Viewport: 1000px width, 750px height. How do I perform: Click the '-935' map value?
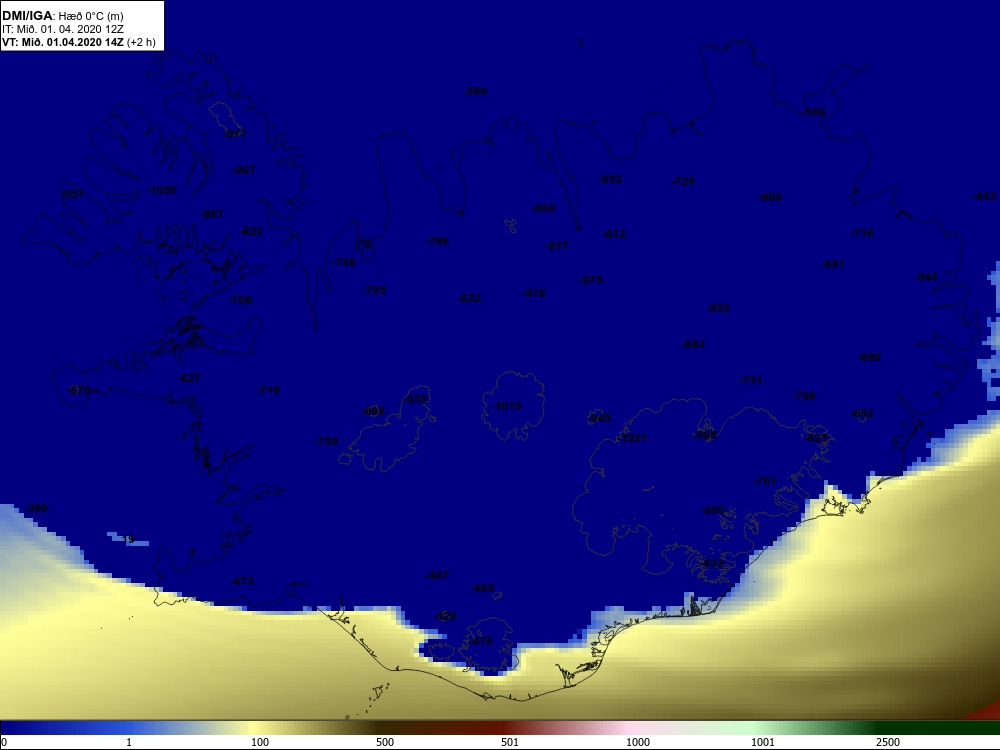[x=415, y=399]
